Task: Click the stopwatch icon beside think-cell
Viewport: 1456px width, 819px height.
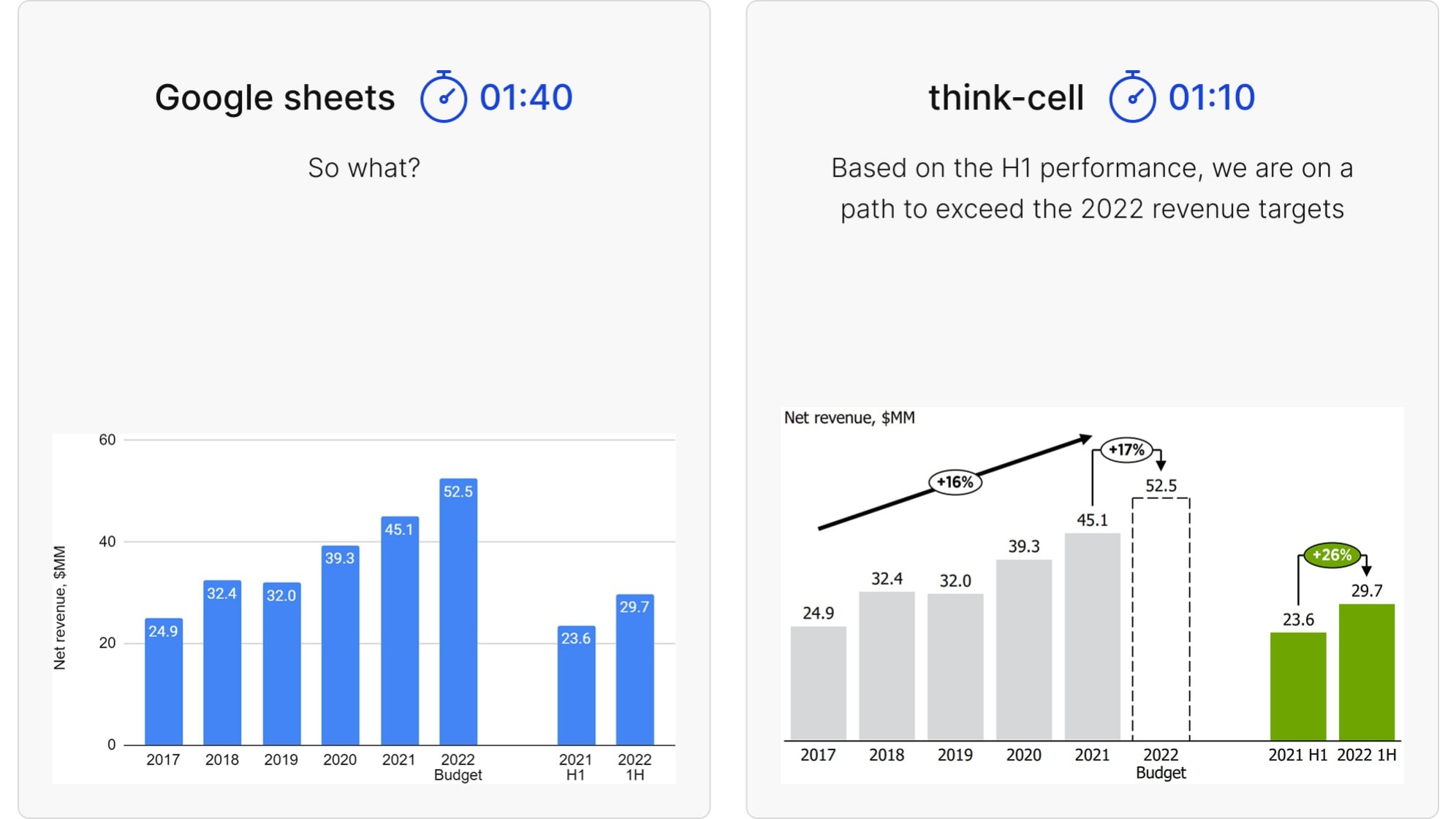Action: tap(1131, 97)
